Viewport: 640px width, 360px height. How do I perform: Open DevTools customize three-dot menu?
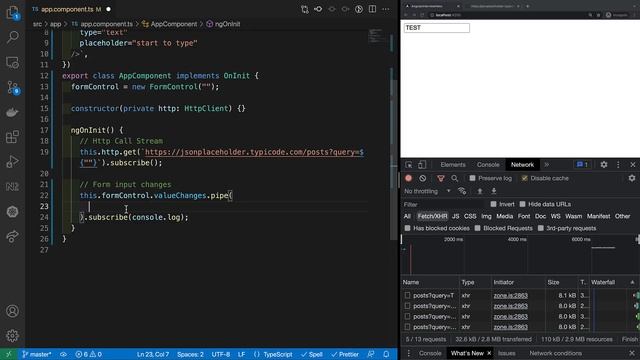(618, 164)
